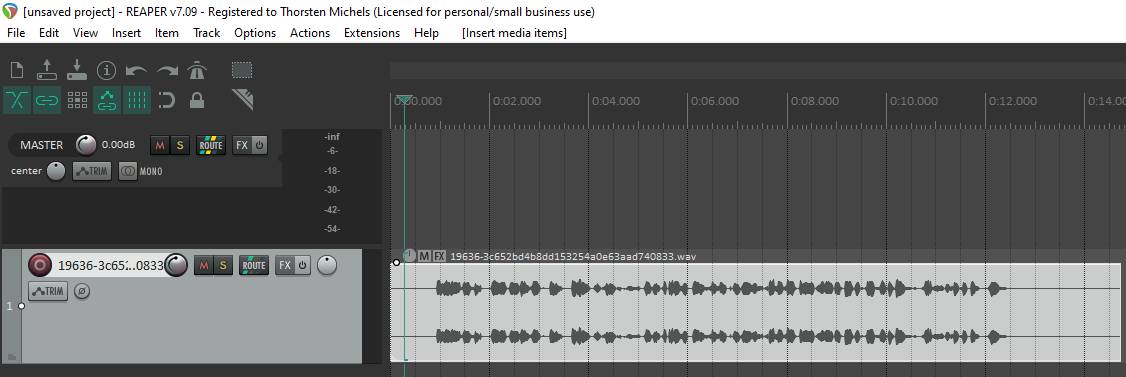Screen dimensions: 1126x377
Task: Open the Options menu
Action: pyautogui.click(x=255, y=33)
